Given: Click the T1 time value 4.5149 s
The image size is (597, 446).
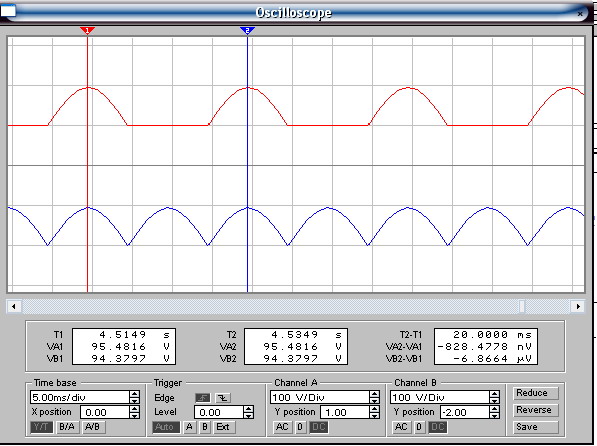Looking at the screenshot, I should 135,335.
